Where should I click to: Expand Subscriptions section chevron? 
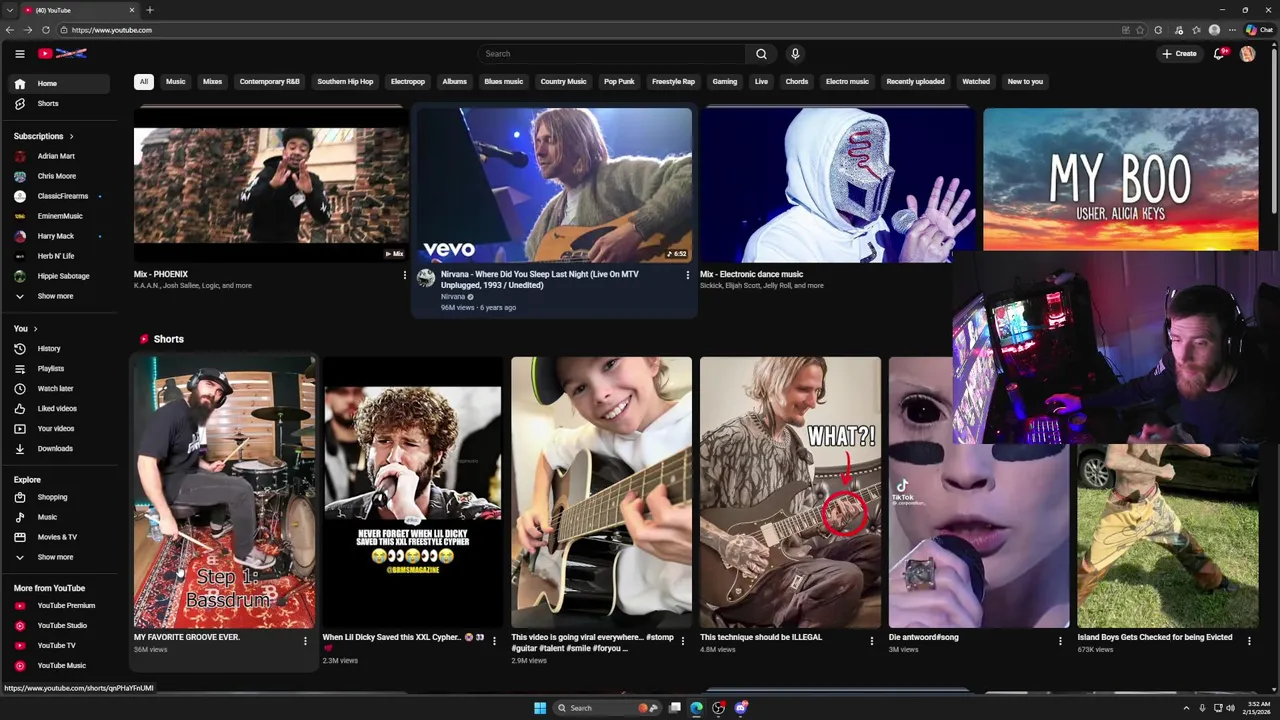click(71, 136)
